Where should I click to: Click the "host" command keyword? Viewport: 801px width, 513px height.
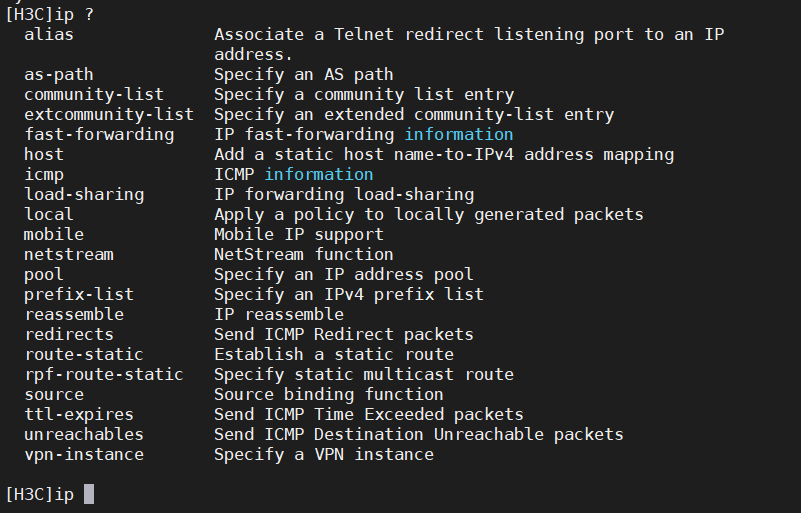(44, 154)
